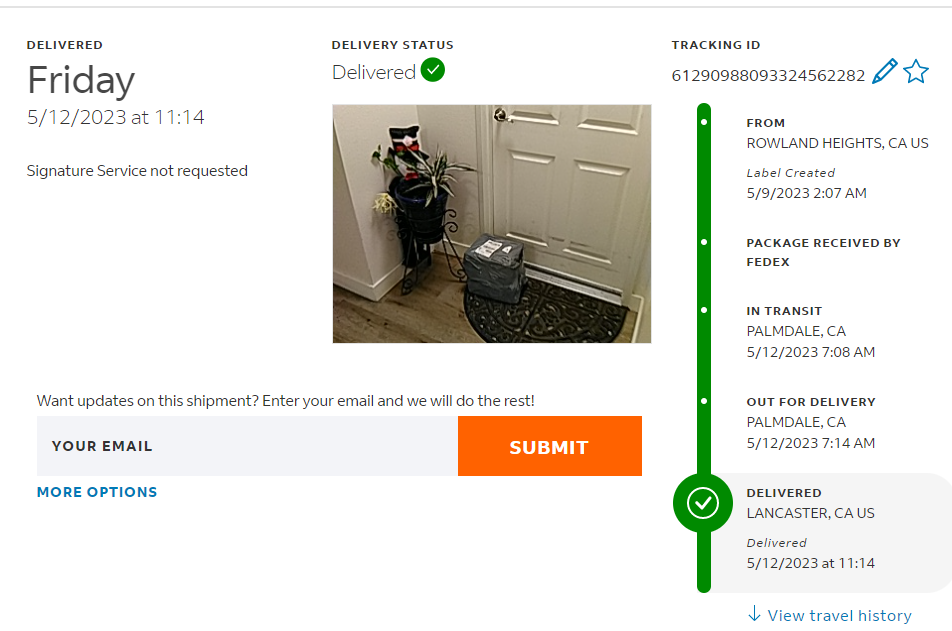This screenshot has height=631, width=952.
Task: Expand View travel history
Action: (829, 615)
